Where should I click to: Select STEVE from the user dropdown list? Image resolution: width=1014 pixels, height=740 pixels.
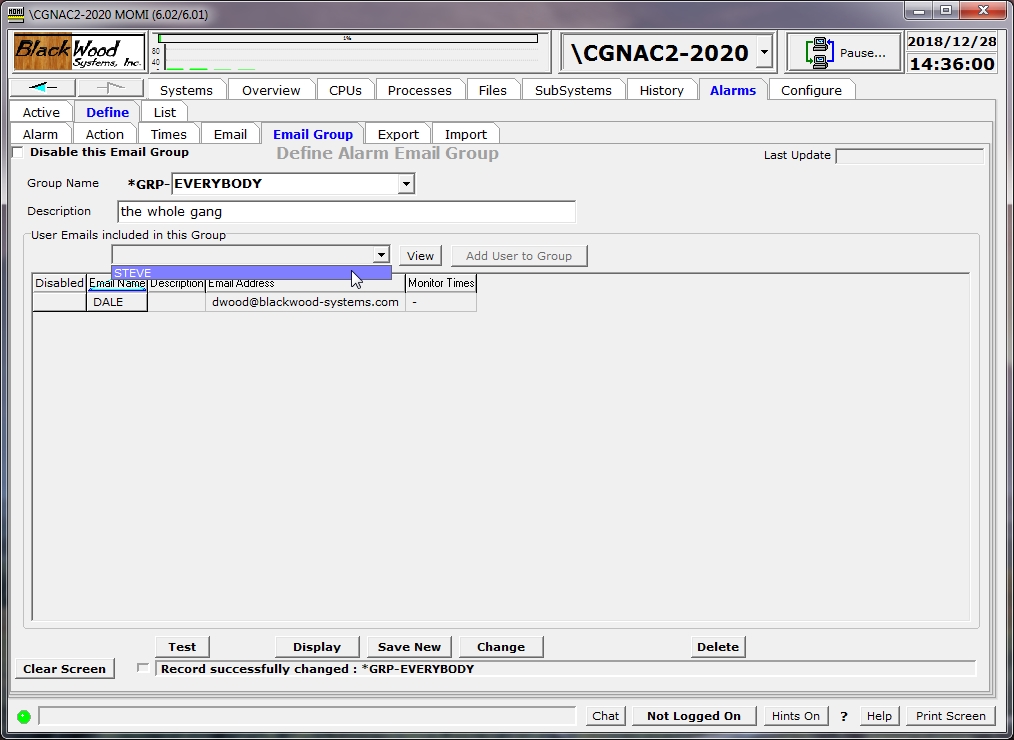pos(230,273)
